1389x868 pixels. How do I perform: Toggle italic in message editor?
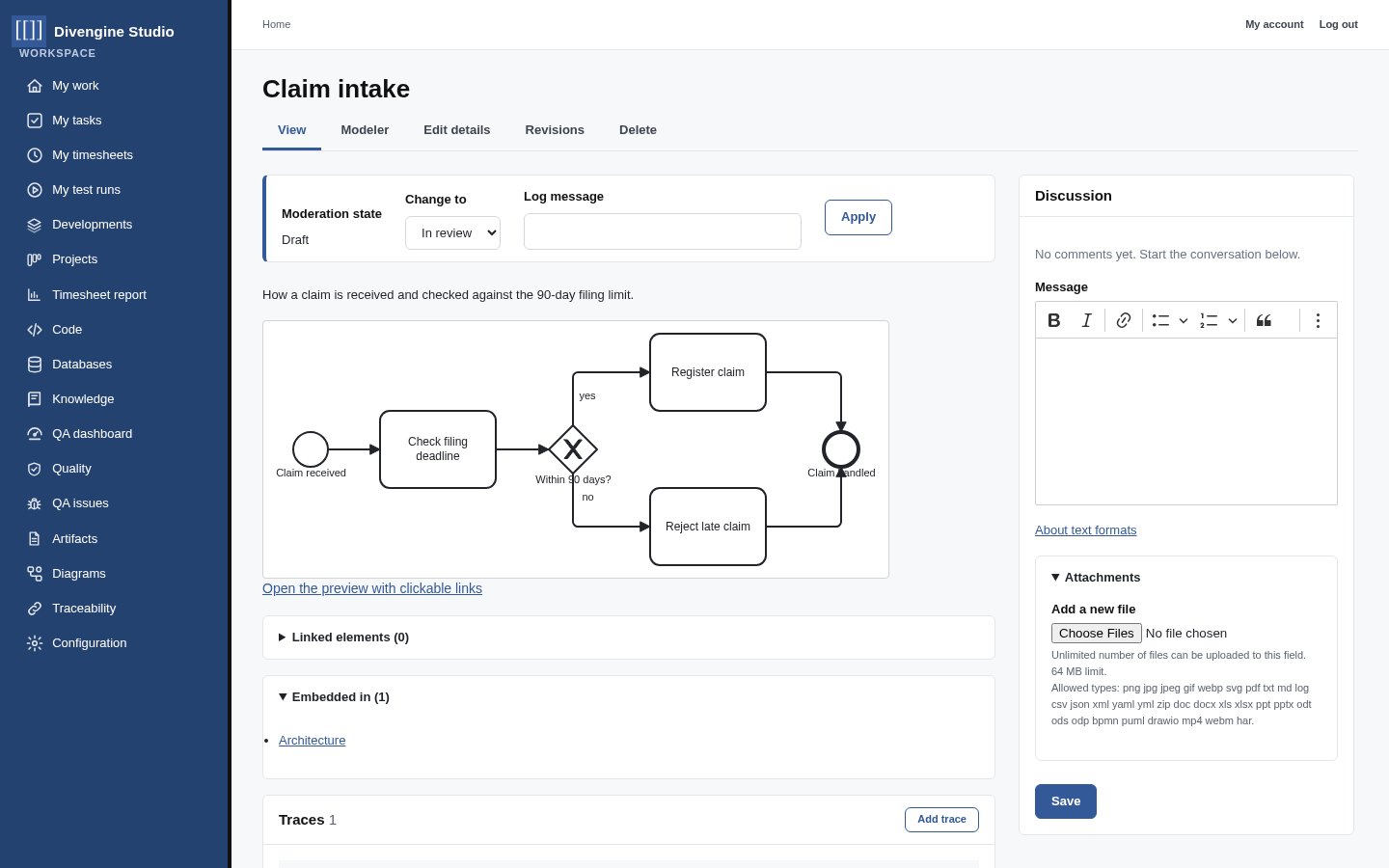click(1086, 320)
